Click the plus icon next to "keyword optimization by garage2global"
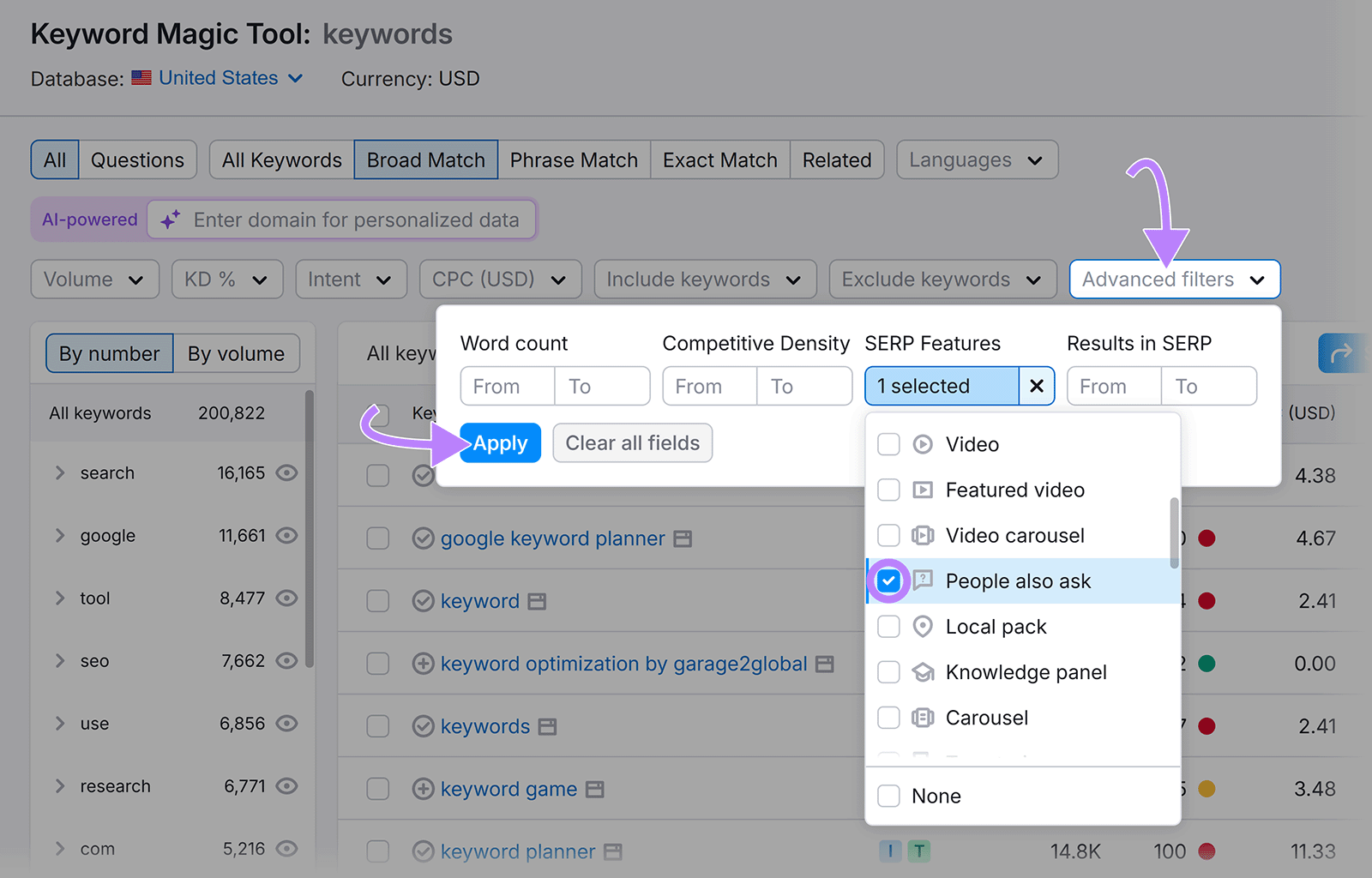Screen dimensions: 1372x878 pos(423,663)
